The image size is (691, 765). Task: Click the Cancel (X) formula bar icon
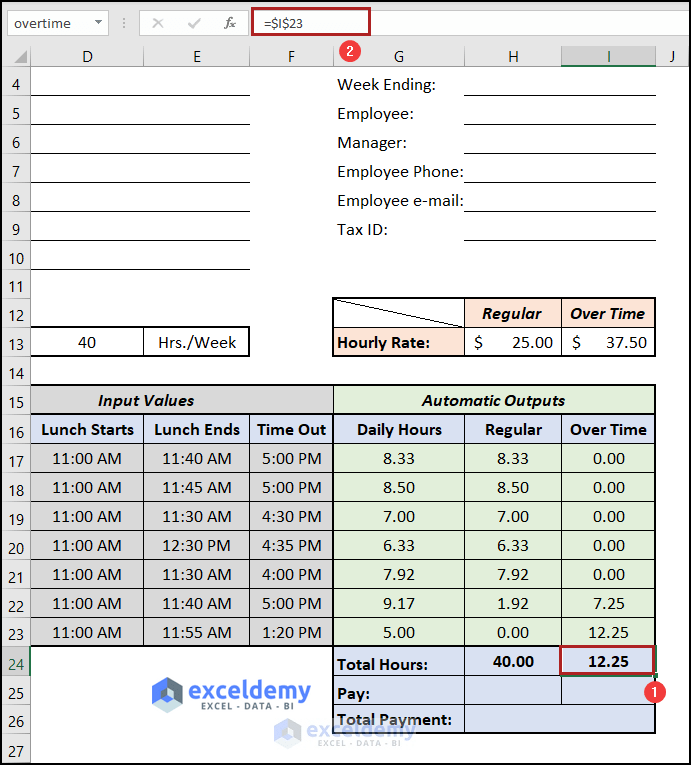158,23
